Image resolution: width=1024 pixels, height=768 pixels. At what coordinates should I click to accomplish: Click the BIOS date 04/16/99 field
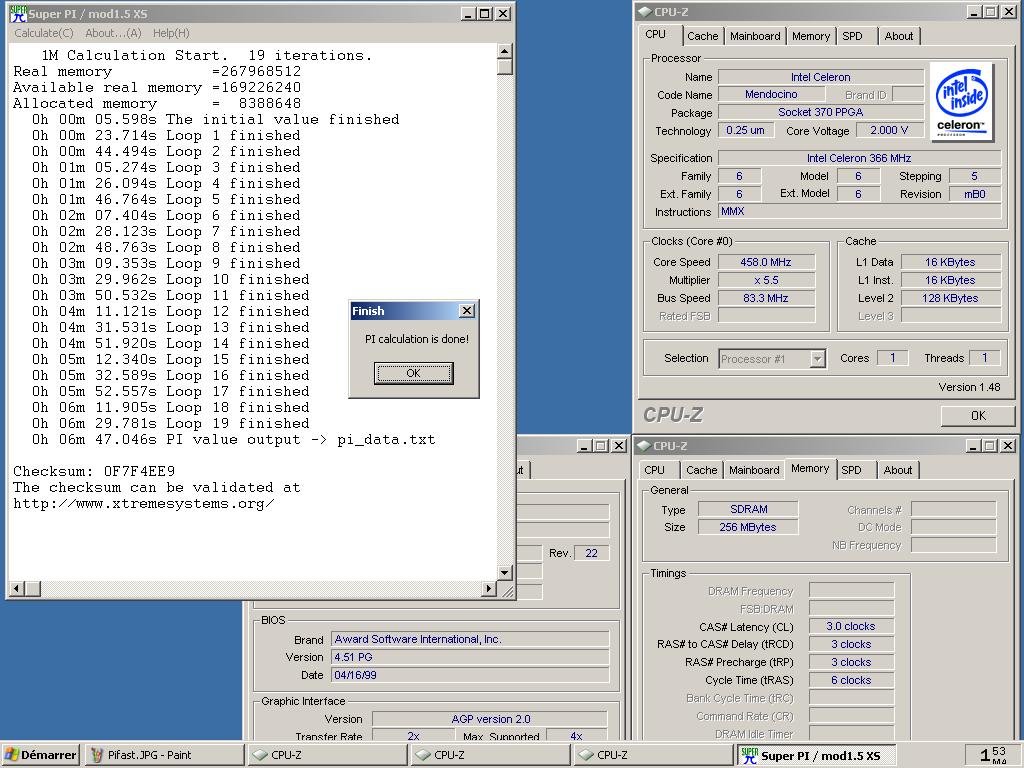[470, 675]
